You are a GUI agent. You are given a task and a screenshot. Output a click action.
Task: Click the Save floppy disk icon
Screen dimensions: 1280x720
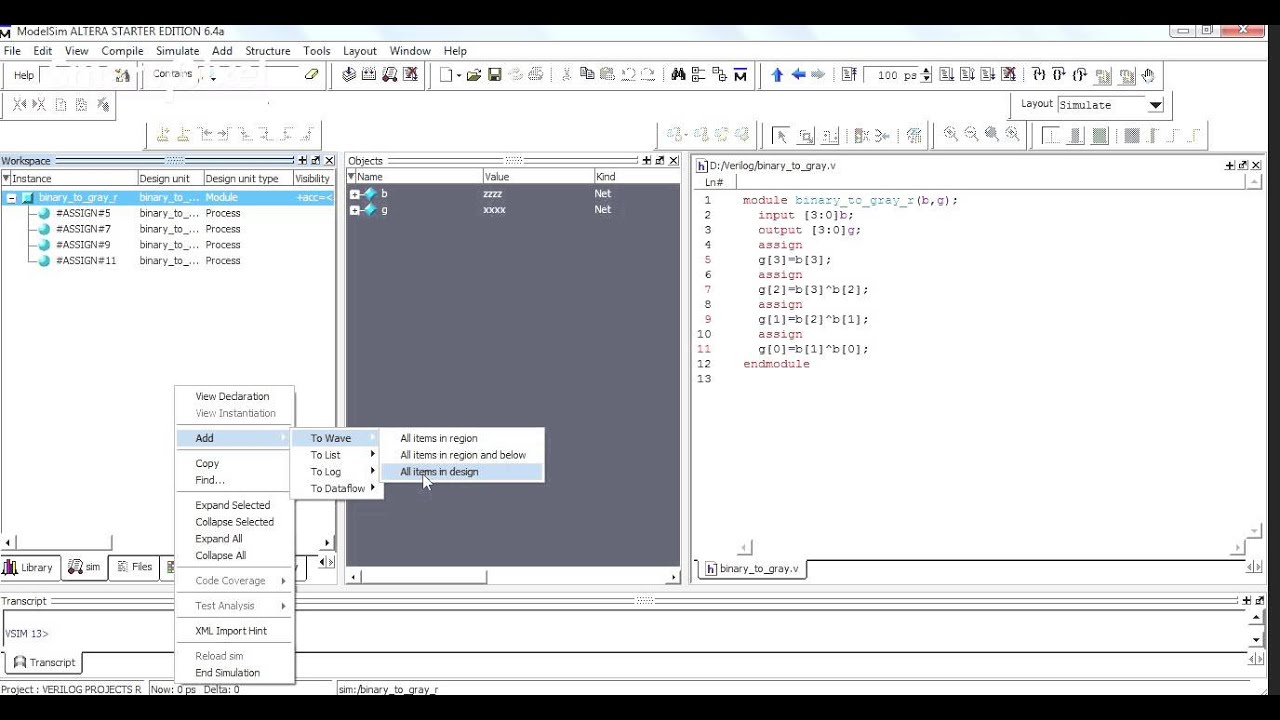494,75
